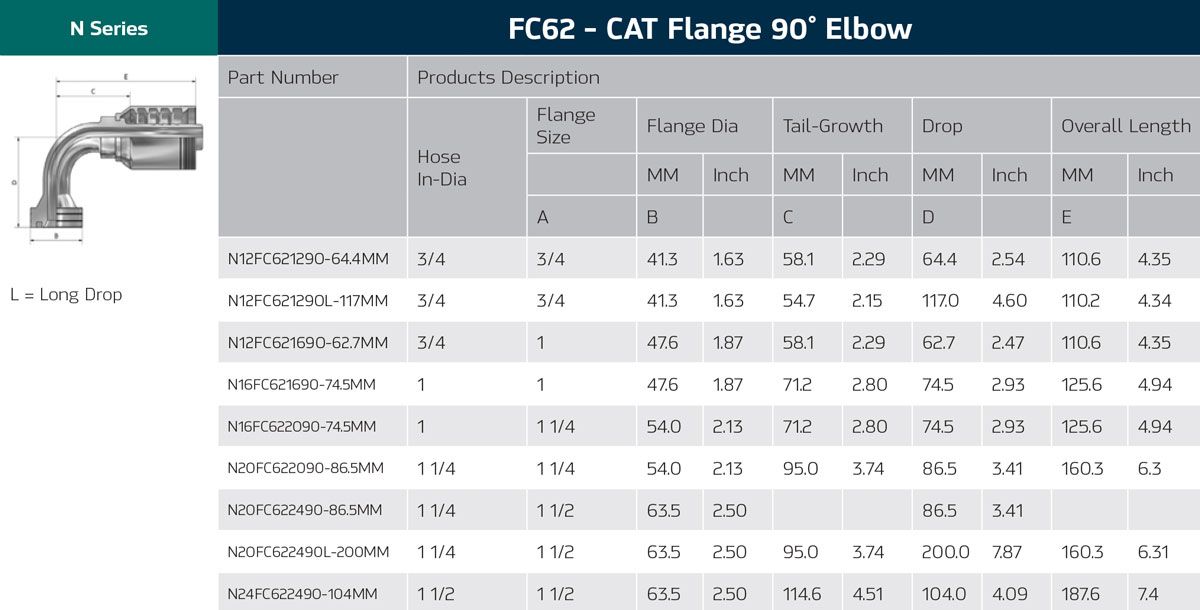Click part number N24FC622490-104MM
1200x610 pixels.
(x=302, y=594)
